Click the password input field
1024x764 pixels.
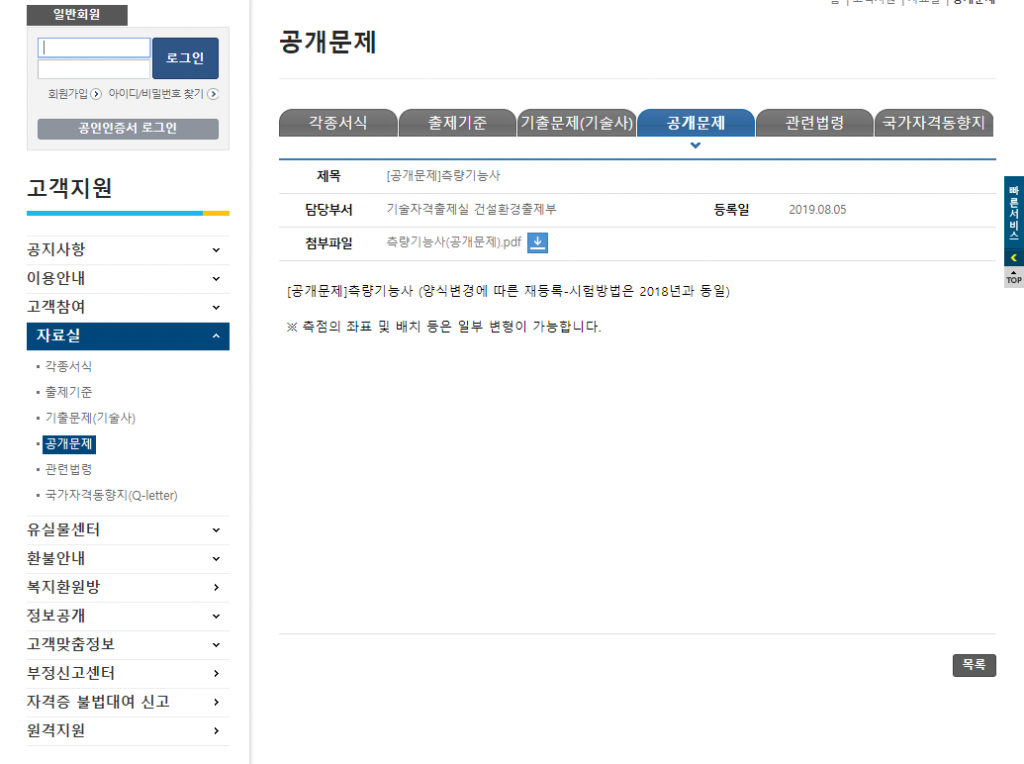point(94,69)
